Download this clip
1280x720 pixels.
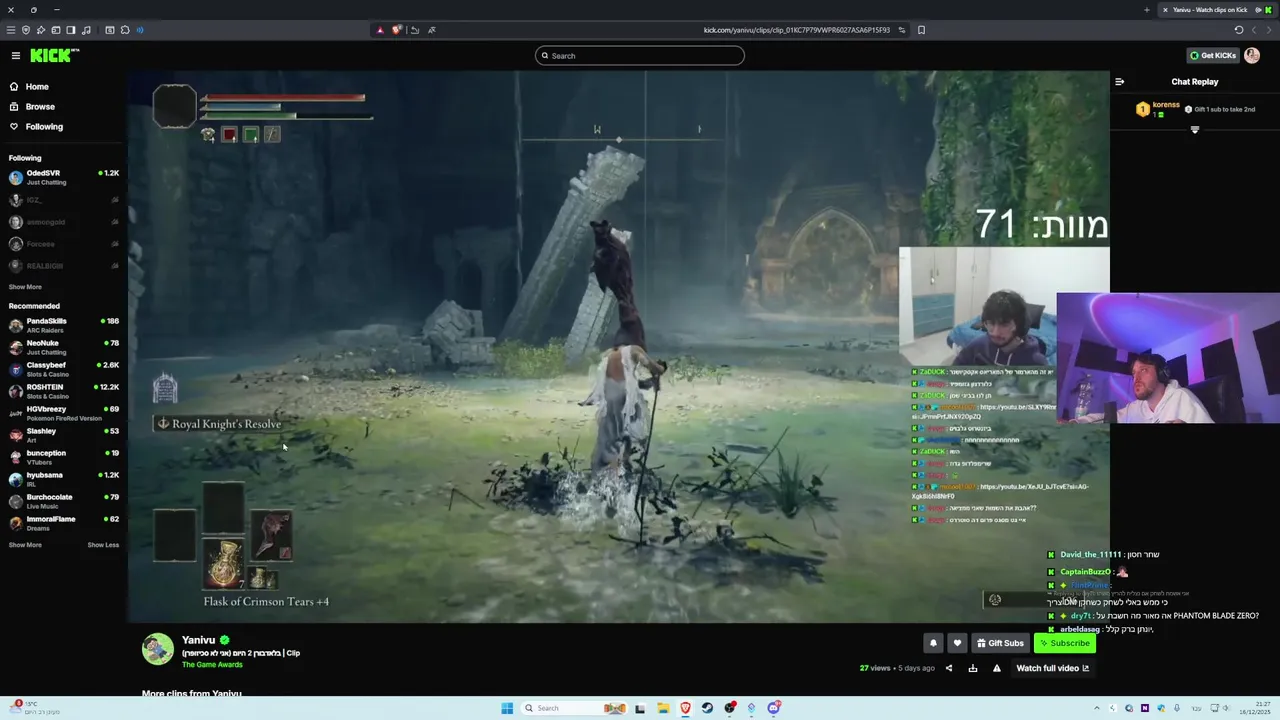pos(973,668)
